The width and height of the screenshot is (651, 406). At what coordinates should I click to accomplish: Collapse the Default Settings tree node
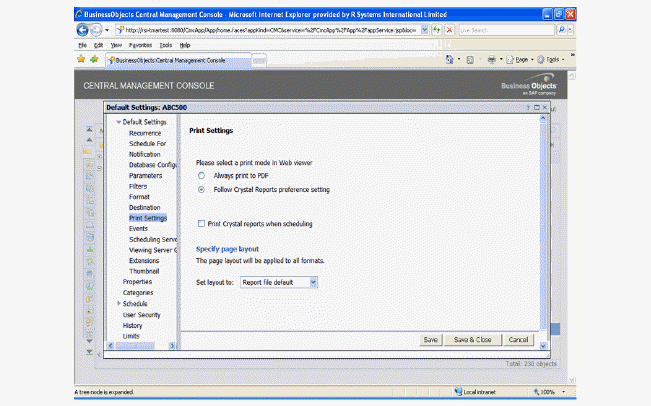coord(117,122)
